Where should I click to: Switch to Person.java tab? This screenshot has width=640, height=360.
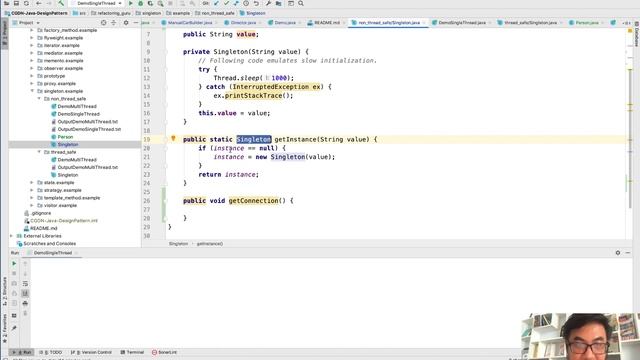click(587, 23)
